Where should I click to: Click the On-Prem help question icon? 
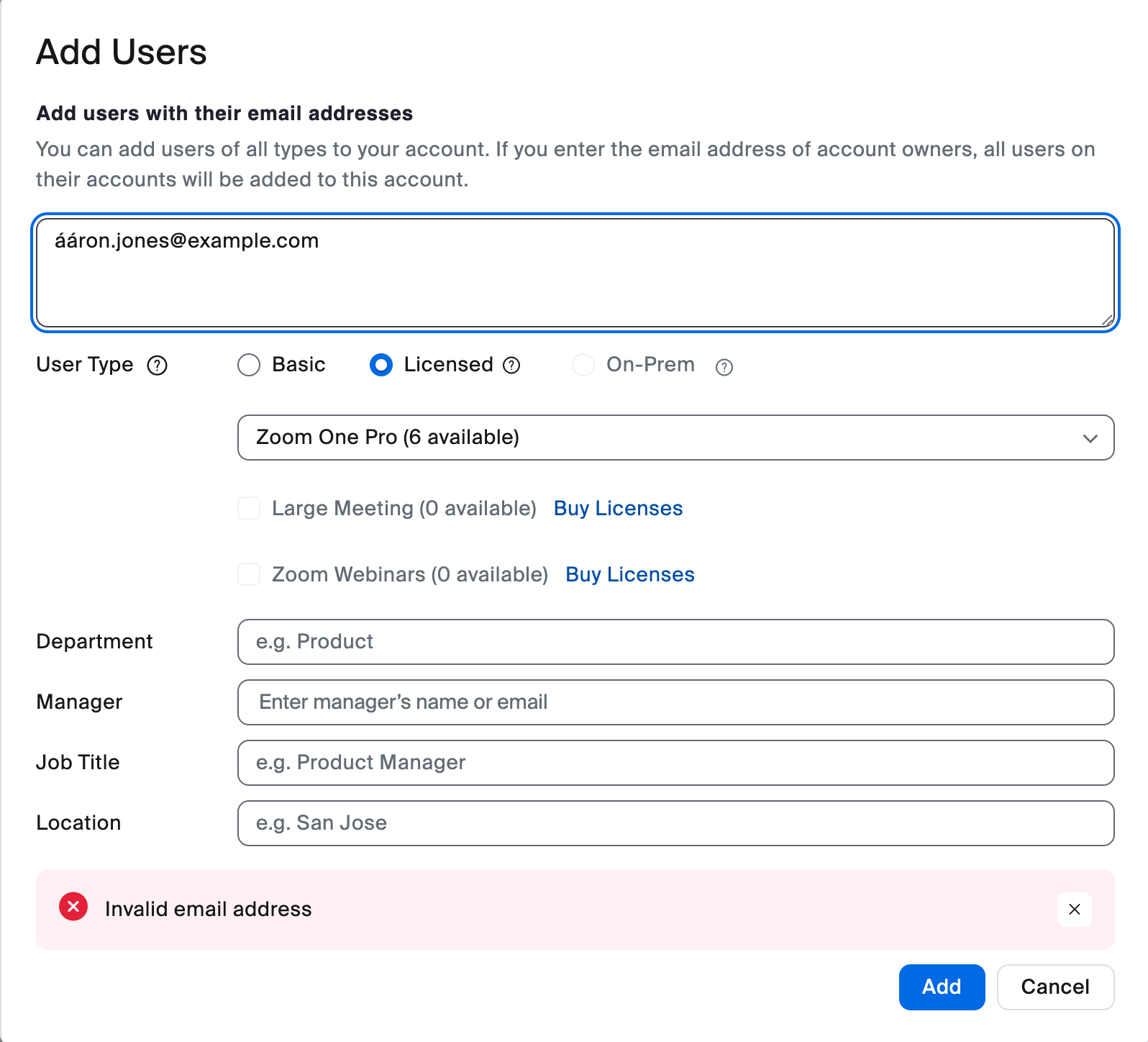pos(724,367)
